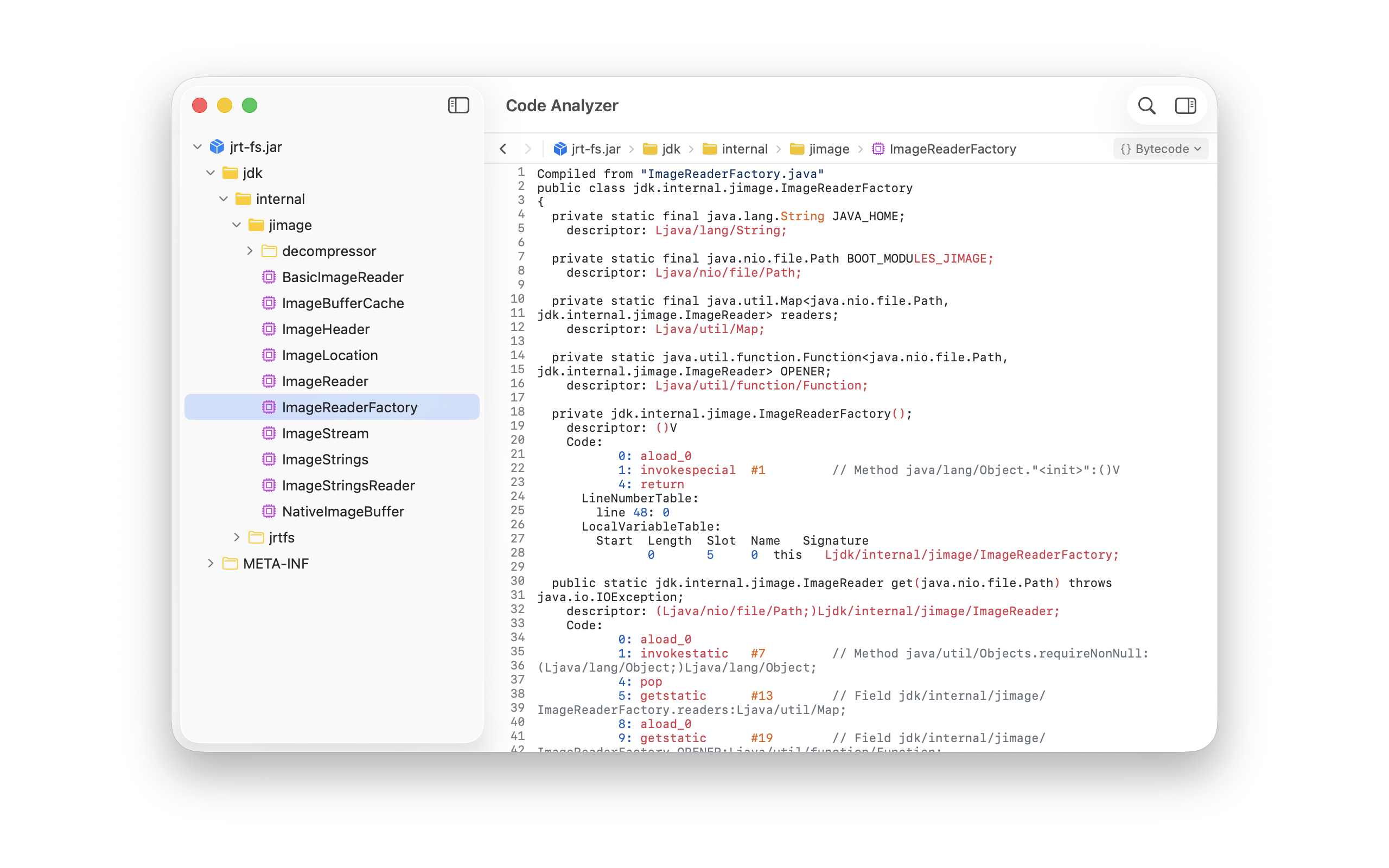Click the NativeImageBuffer class icon
Screen dimensions: 1389x868
coord(269,512)
